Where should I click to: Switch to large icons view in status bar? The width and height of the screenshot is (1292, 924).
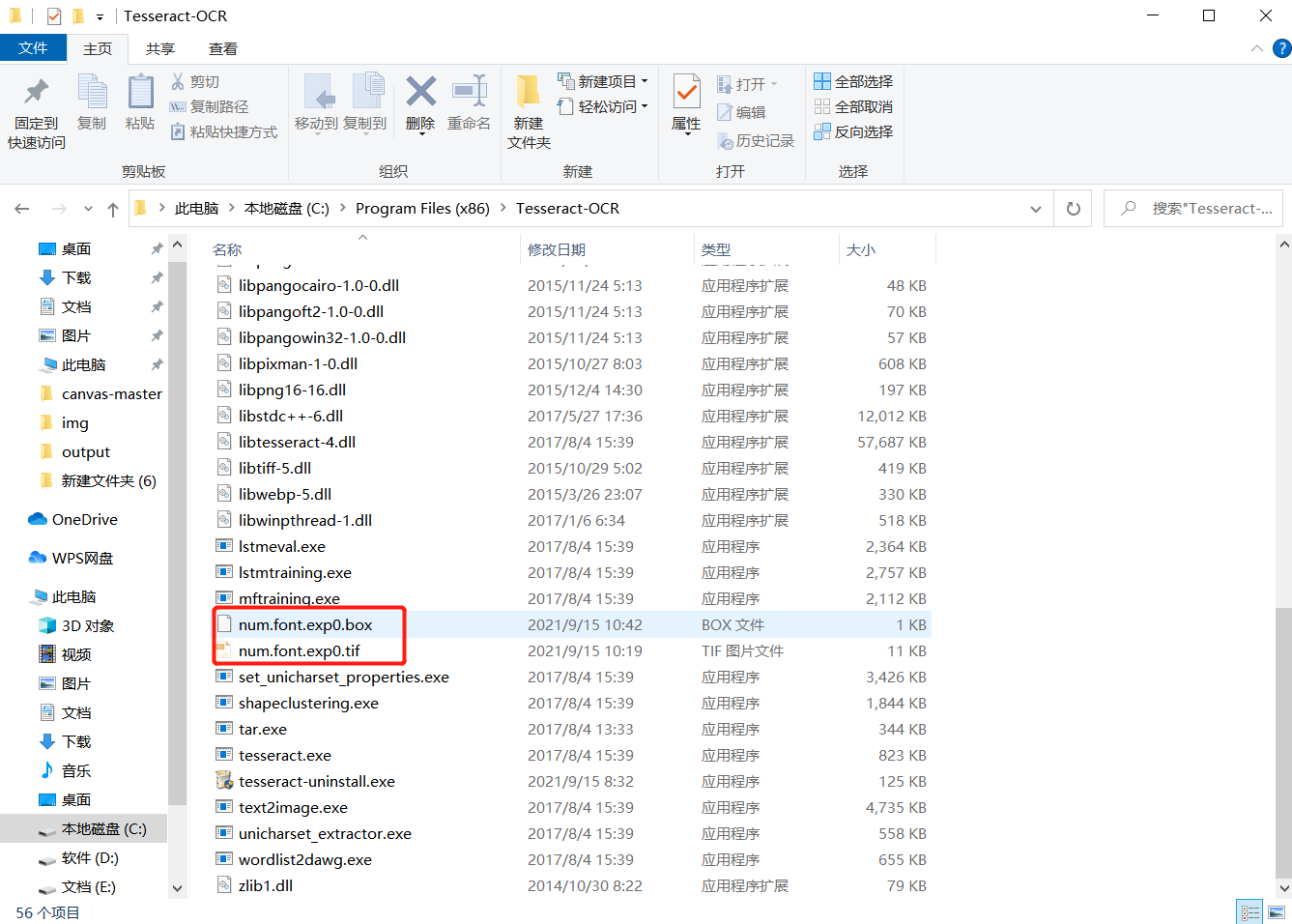[x=1277, y=912]
